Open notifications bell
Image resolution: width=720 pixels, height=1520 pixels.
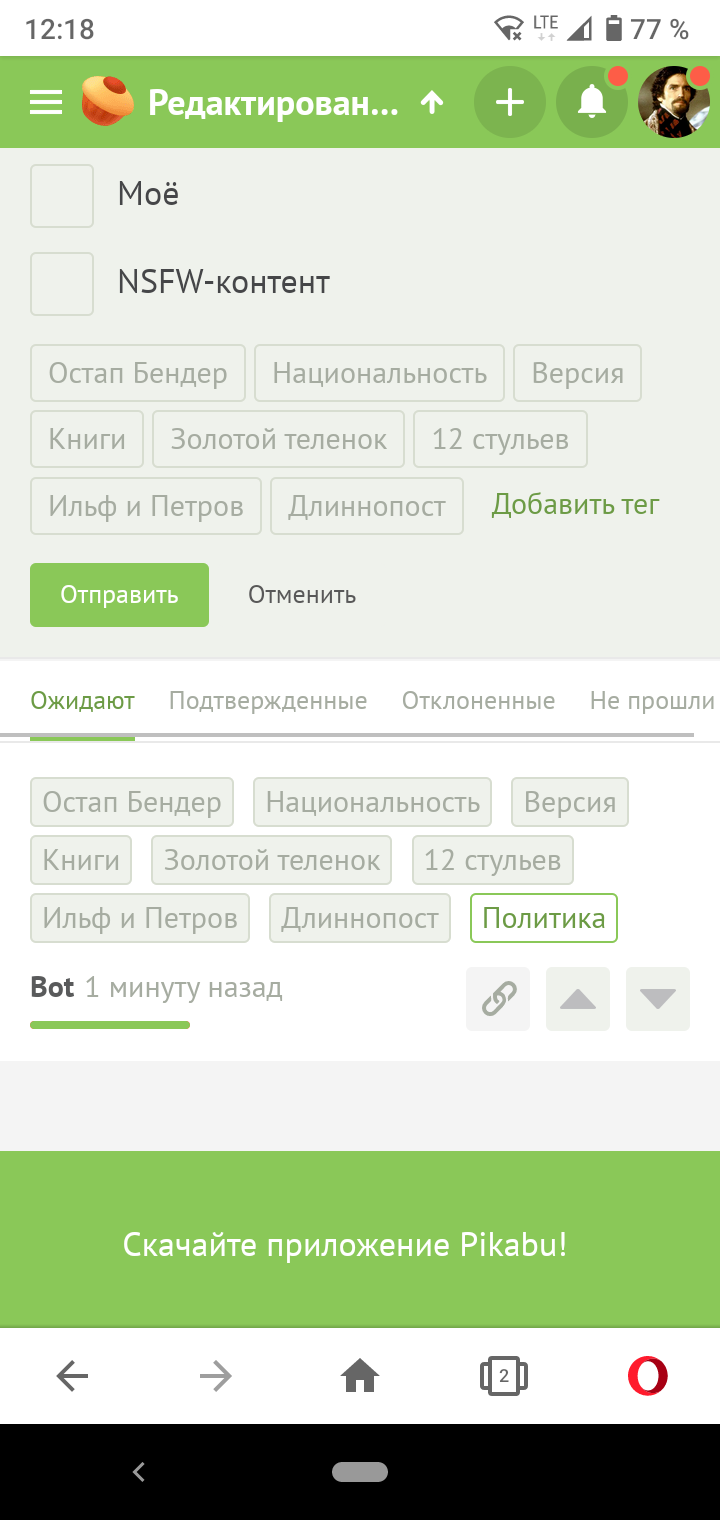pyautogui.click(x=592, y=102)
